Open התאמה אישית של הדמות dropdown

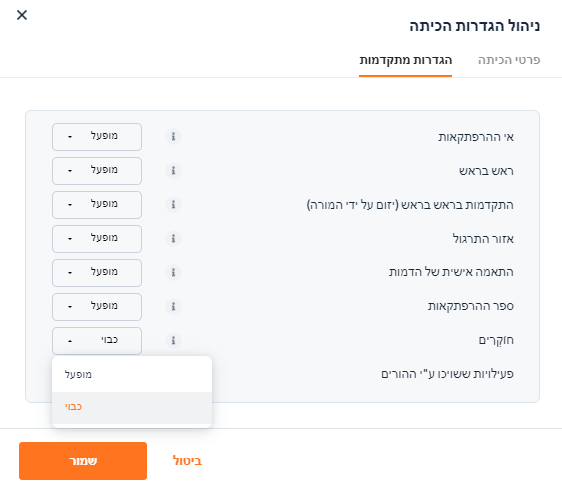click(x=97, y=273)
